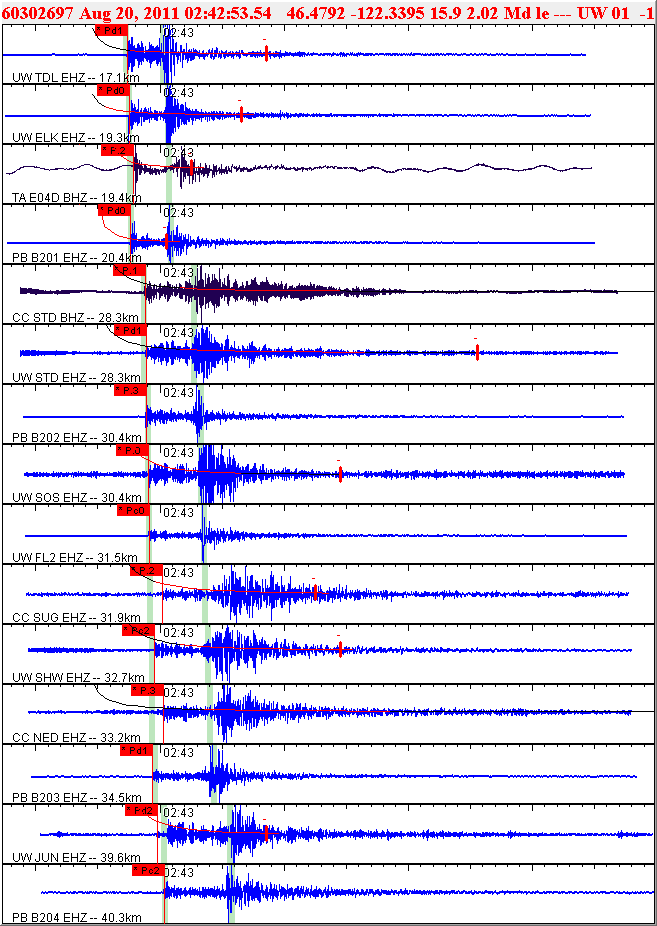Click the 02:43 time label on UW FL2 trace
This screenshot has width=657, height=926.
point(178,513)
